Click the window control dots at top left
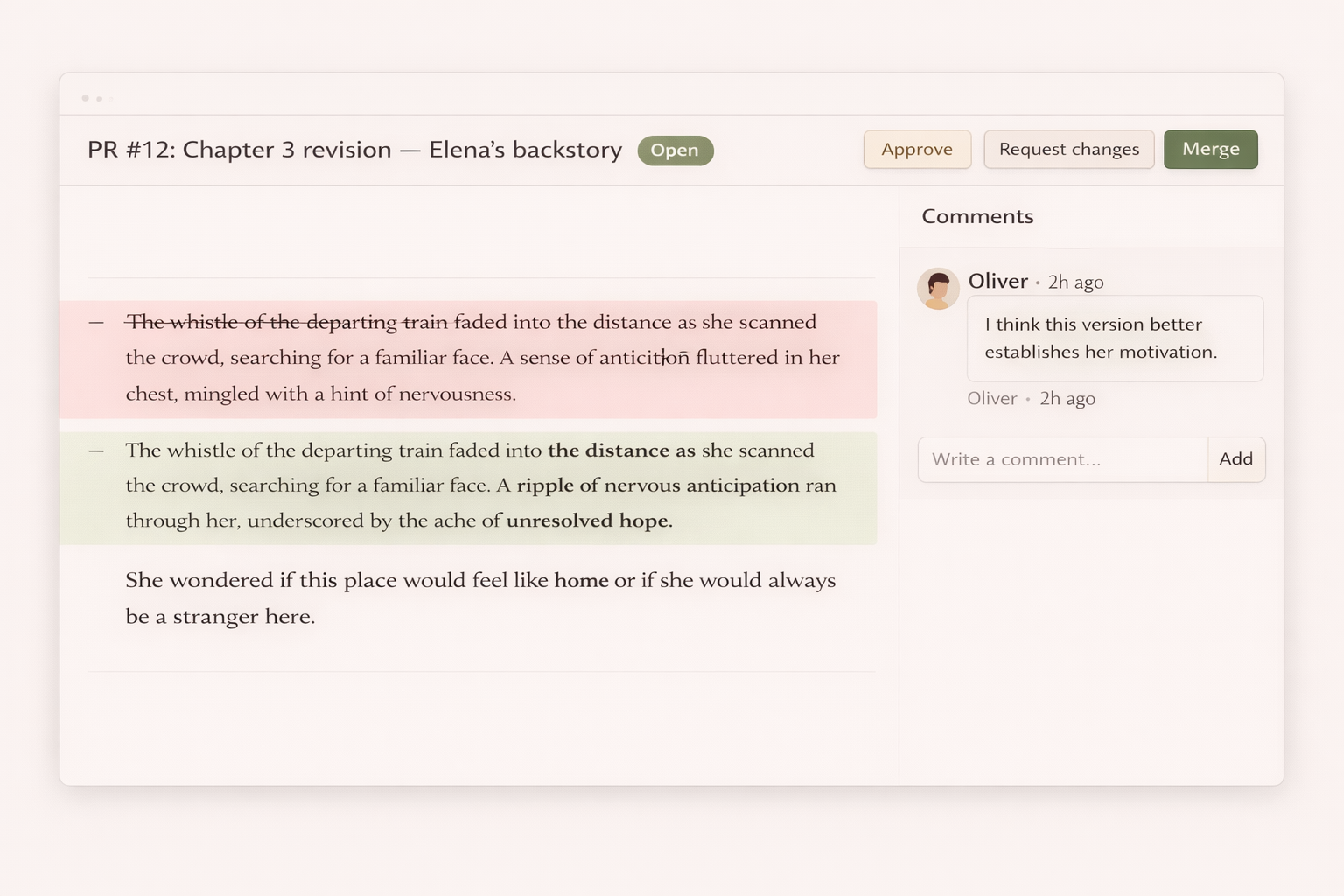 pyautogui.click(x=96, y=98)
